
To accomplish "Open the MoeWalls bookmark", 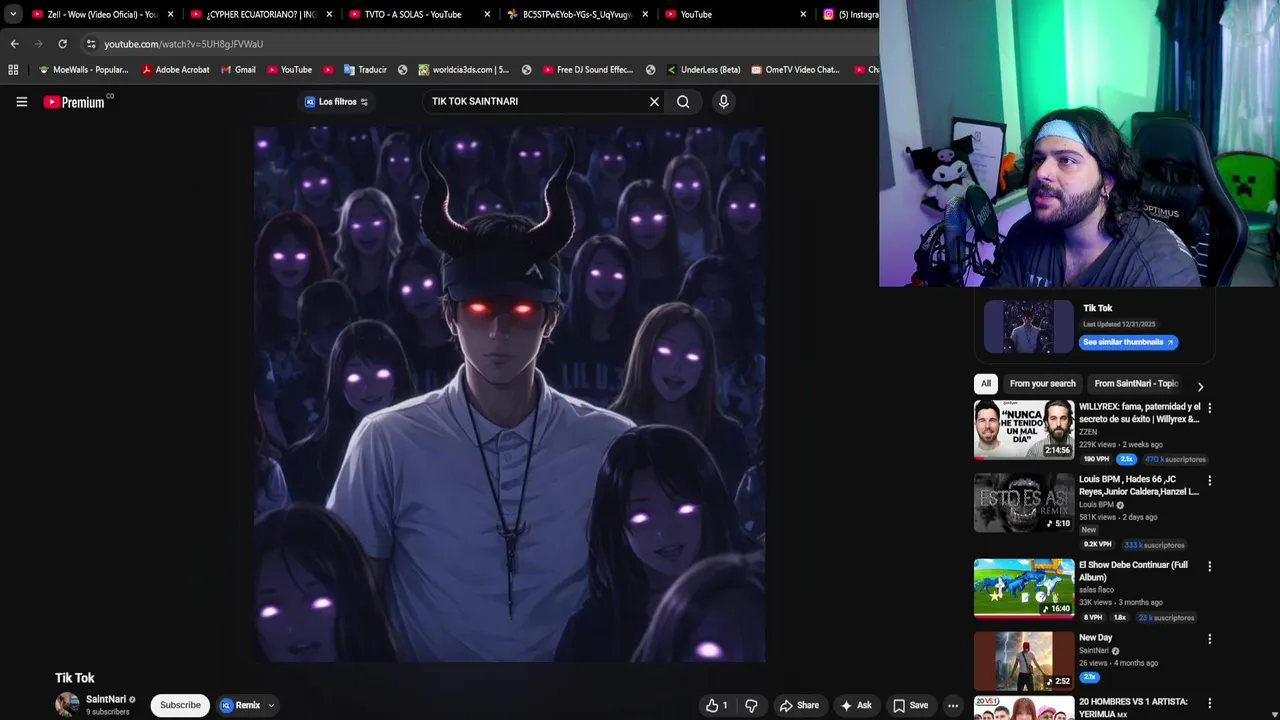I will click(x=83, y=70).
